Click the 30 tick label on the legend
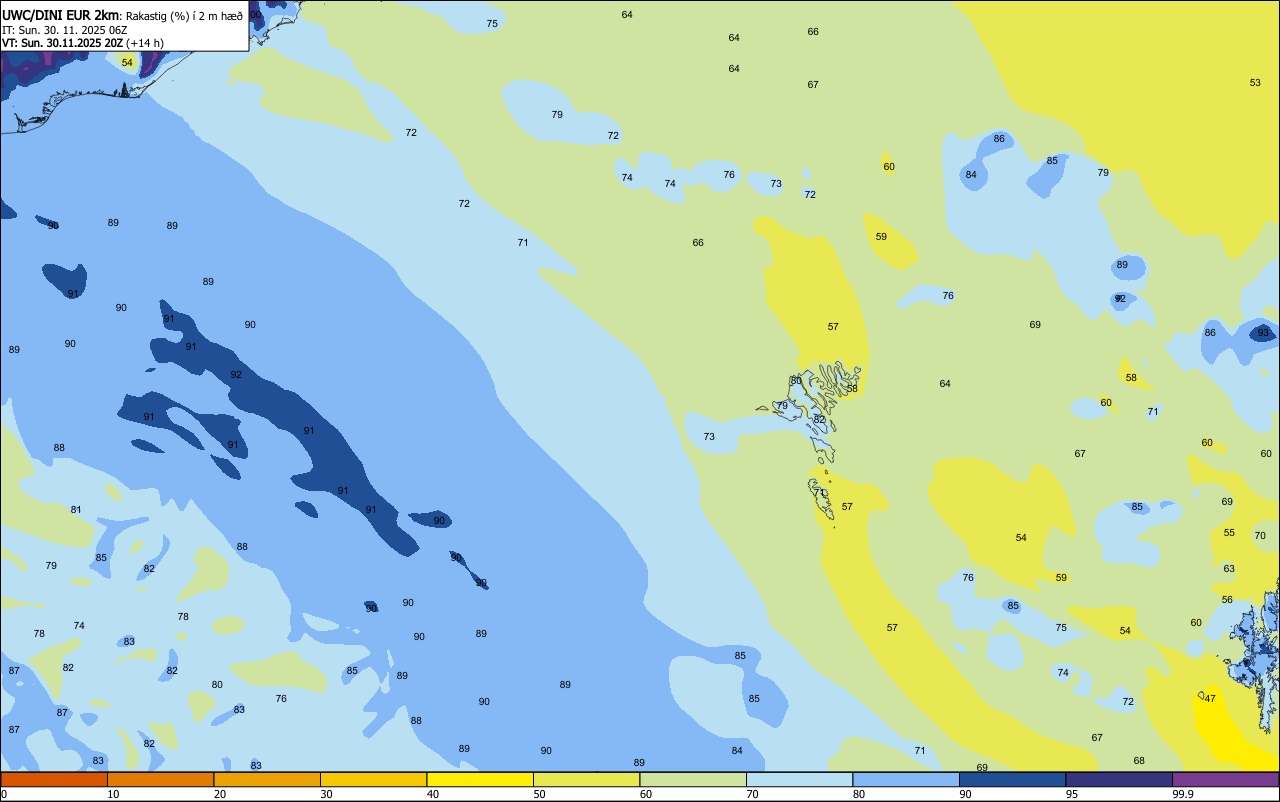The width and height of the screenshot is (1280, 802). tap(327, 794)
